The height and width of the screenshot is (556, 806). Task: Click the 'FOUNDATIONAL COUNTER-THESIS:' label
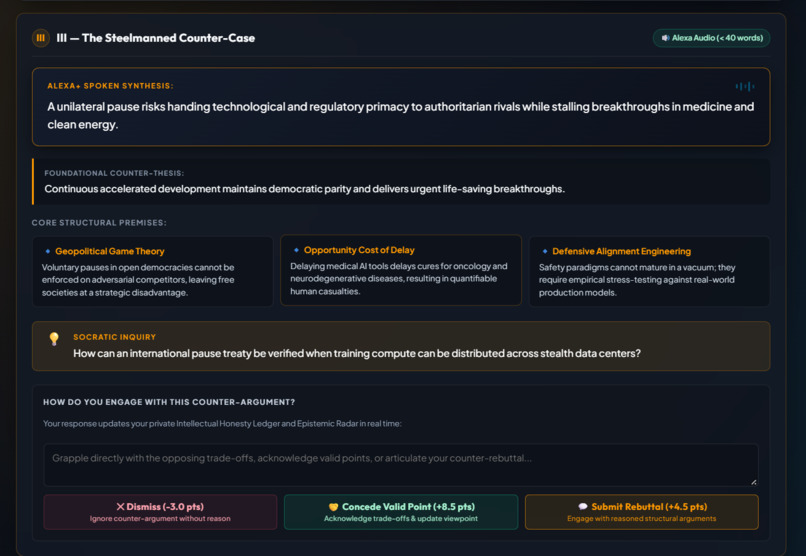click(114, 173)
